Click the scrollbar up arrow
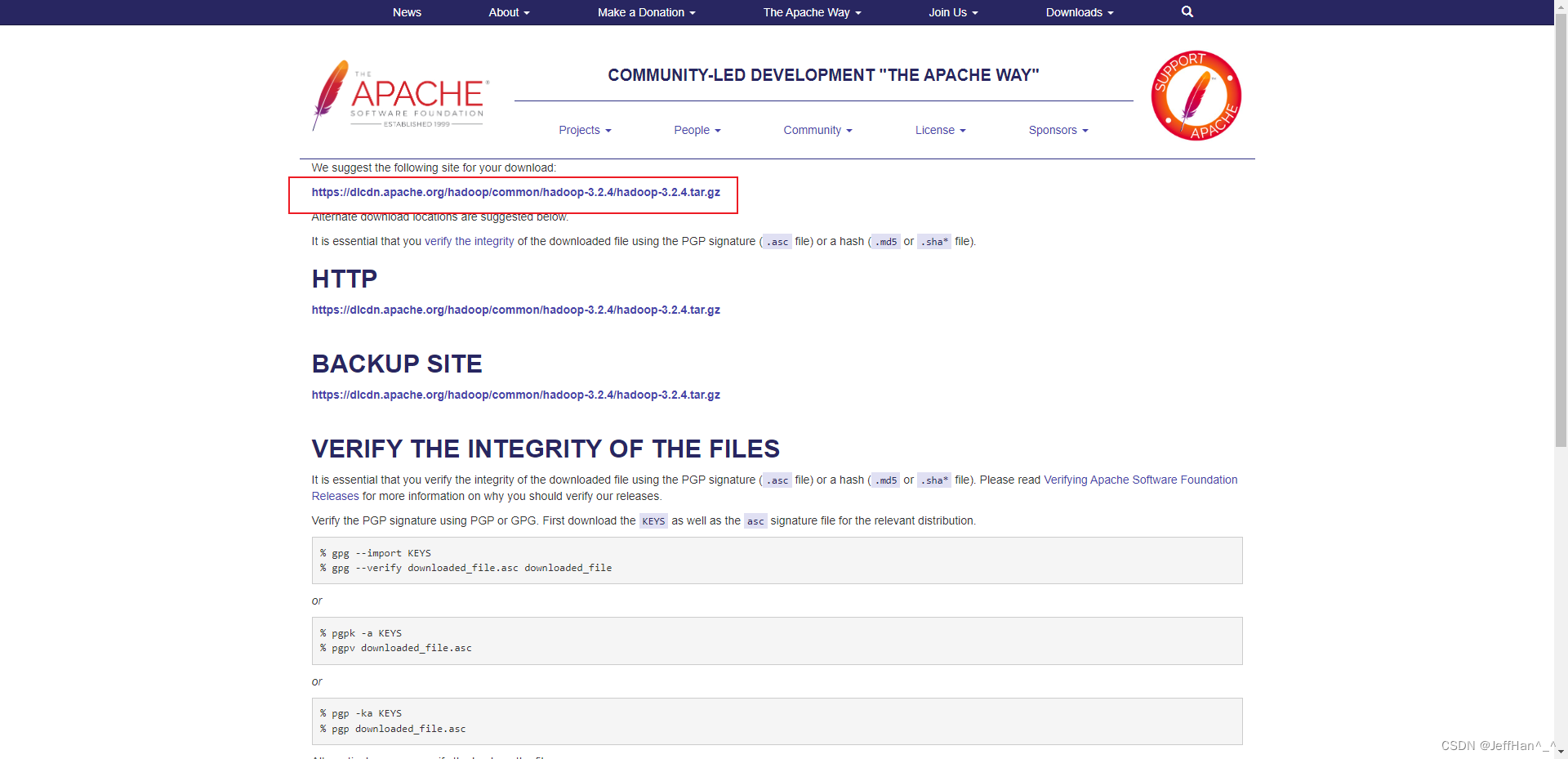Image resolution: width=1568 pixels, height=759 pixels. (1561, 6)
